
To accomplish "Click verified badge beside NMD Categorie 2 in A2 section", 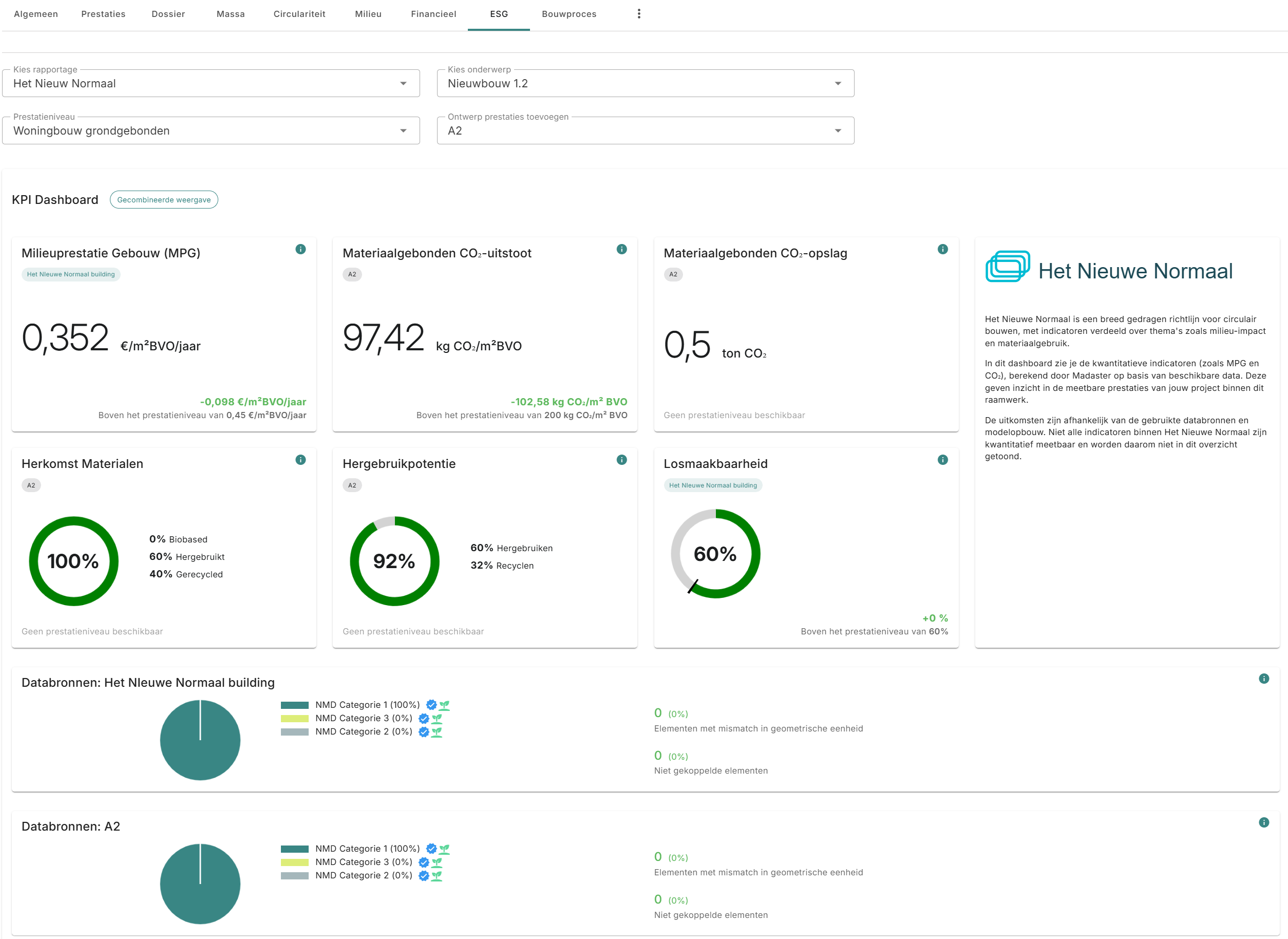I will point(424,876).
